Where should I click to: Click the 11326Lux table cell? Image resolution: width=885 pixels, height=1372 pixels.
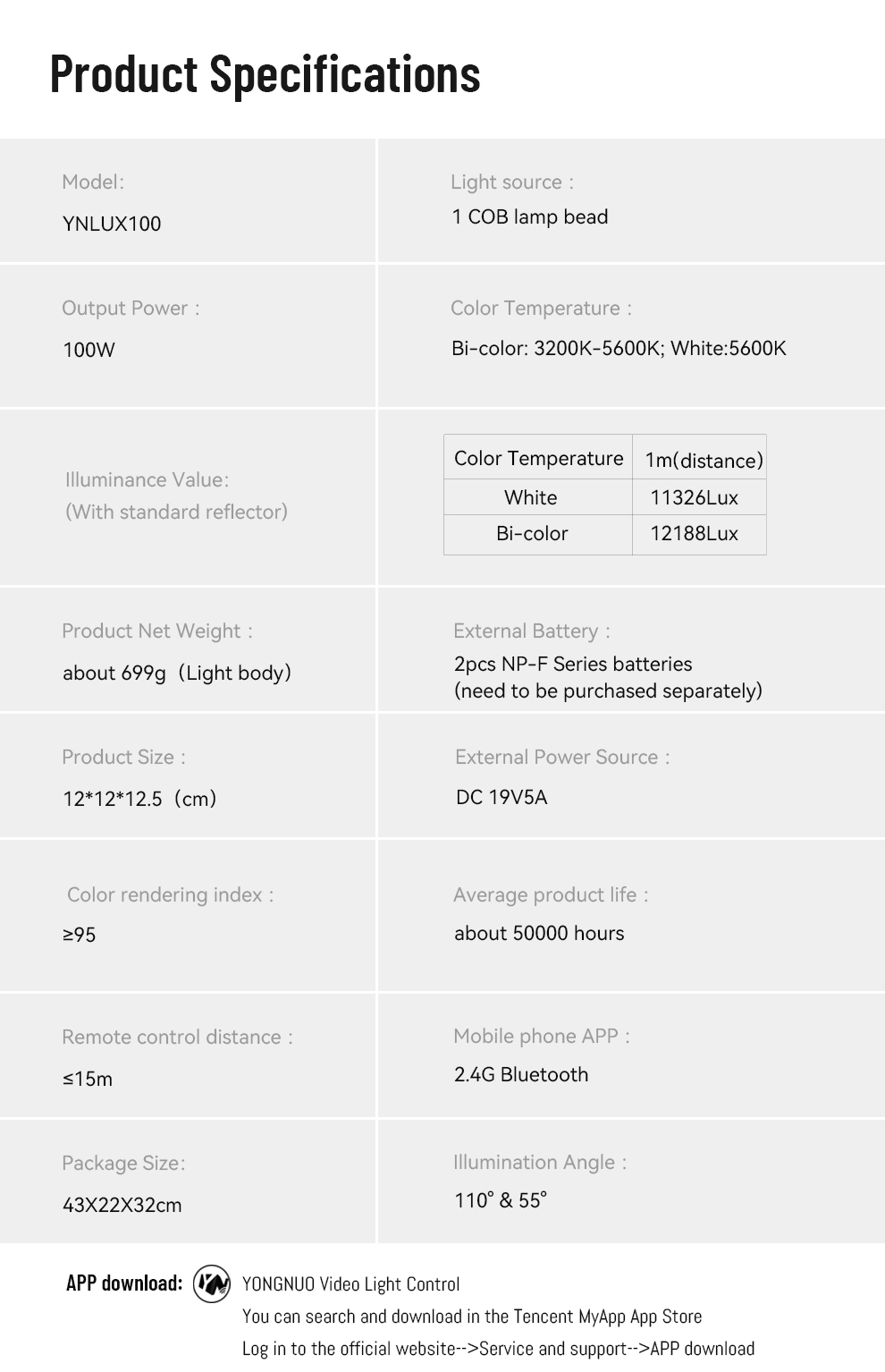point(694,498)
